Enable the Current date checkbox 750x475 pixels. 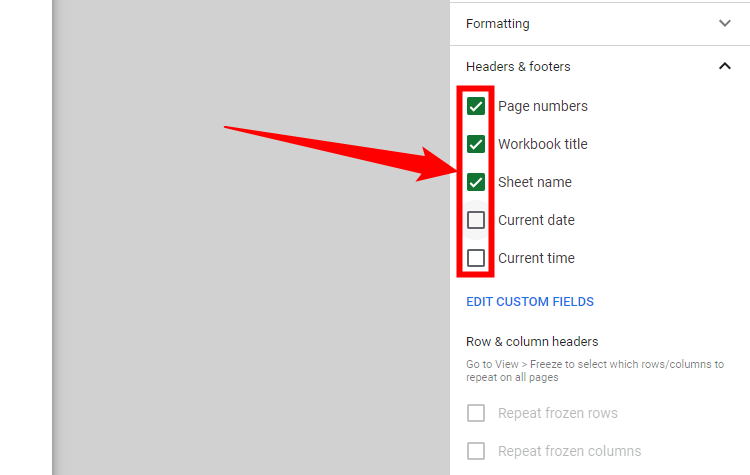click(476, 220)
